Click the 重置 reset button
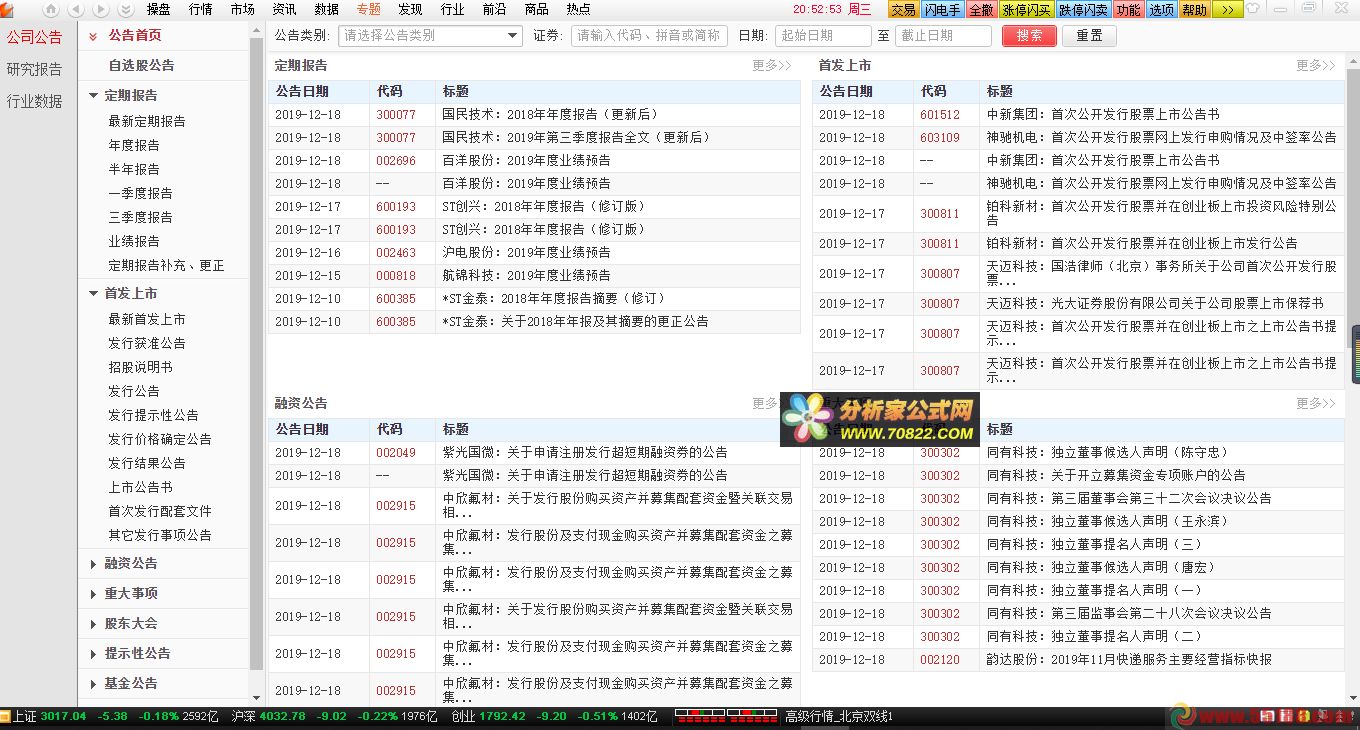 click(x=1089, y=35)
